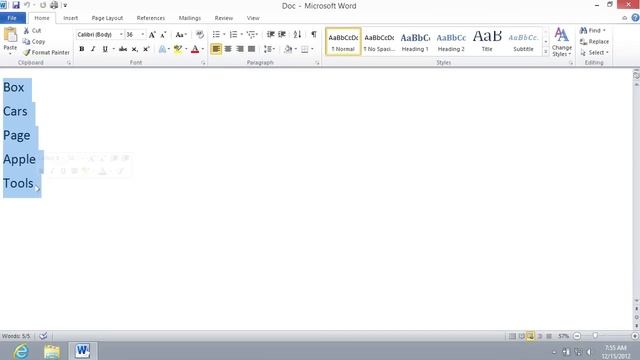The height and width of the screenshot is (360, 640).
Task: Sort the selected list alphabetically
Action: (297, 35)
